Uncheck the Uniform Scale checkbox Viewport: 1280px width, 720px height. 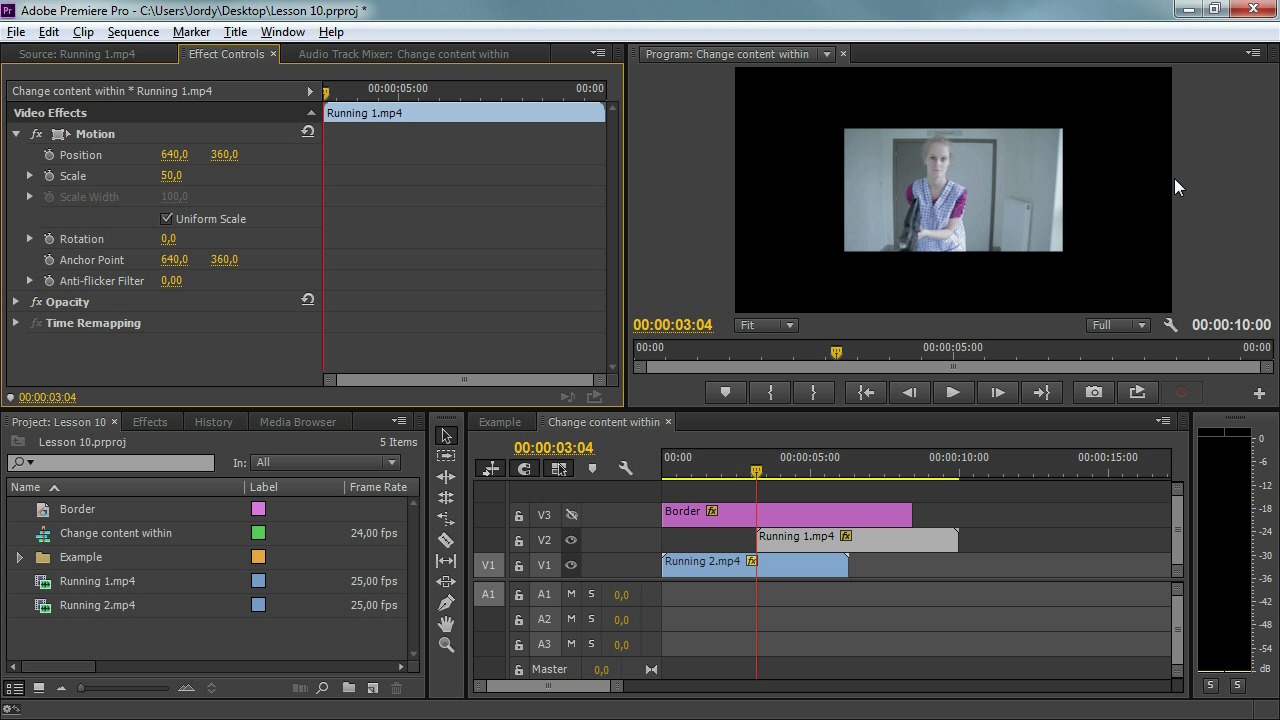tap(167, 219)
